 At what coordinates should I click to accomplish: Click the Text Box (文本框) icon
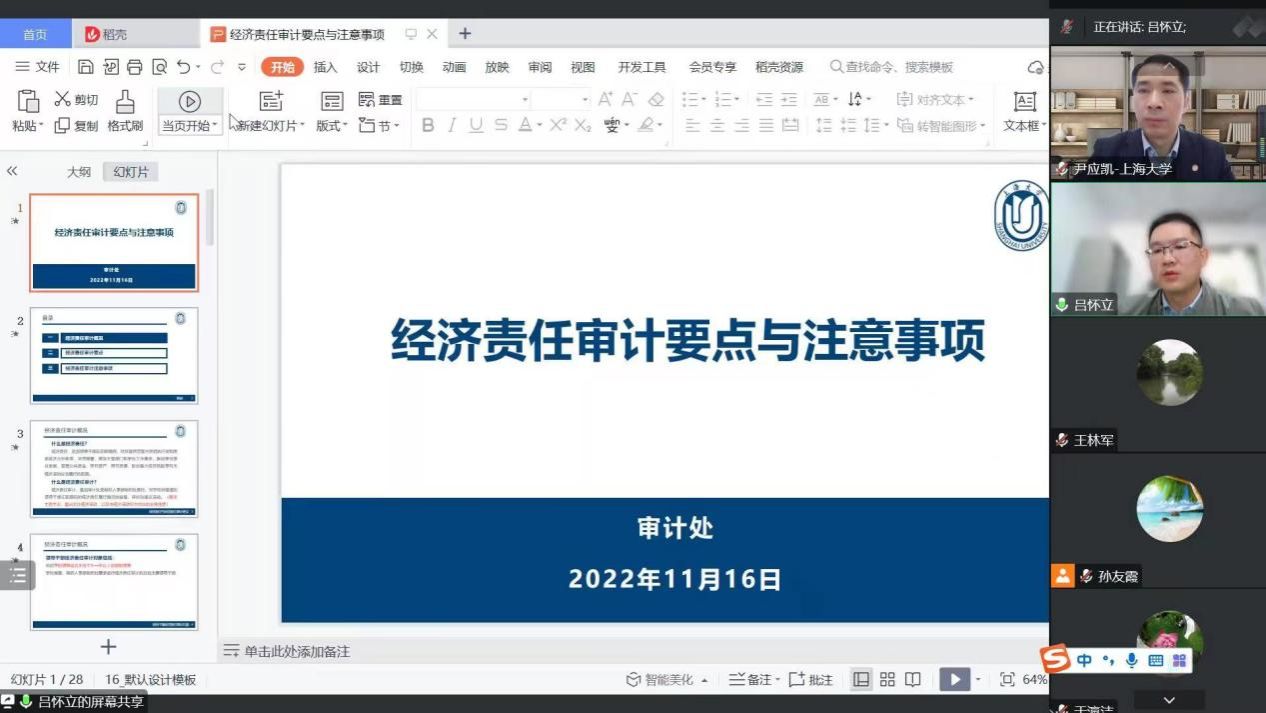pos(1025,101)
